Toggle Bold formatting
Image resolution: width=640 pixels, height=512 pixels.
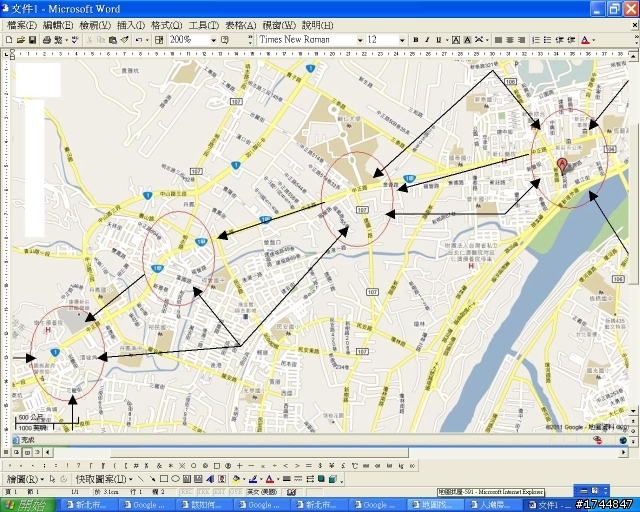click(416, 40)
